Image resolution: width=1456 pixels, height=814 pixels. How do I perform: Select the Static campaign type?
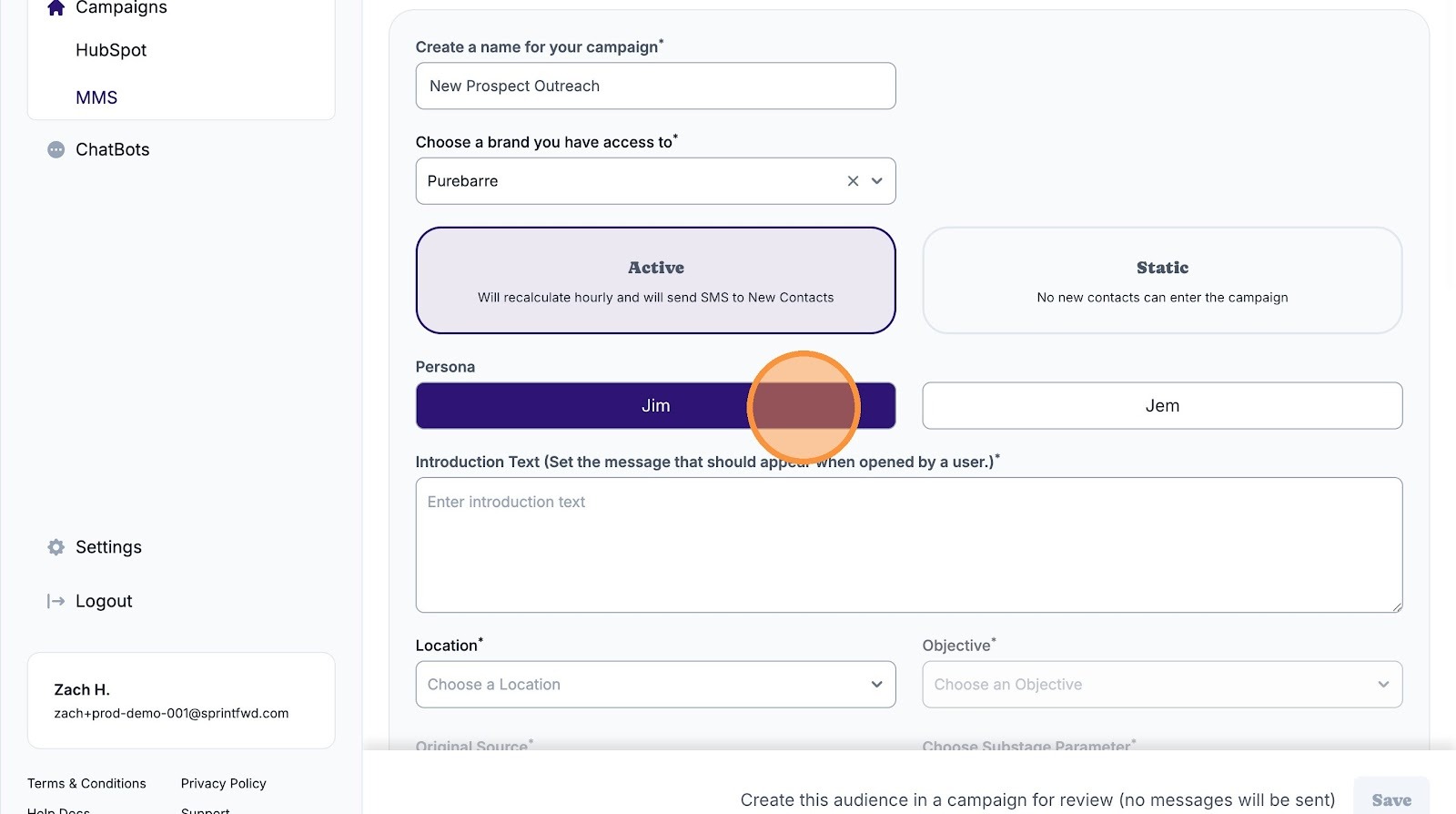[x=1161, y=280]
